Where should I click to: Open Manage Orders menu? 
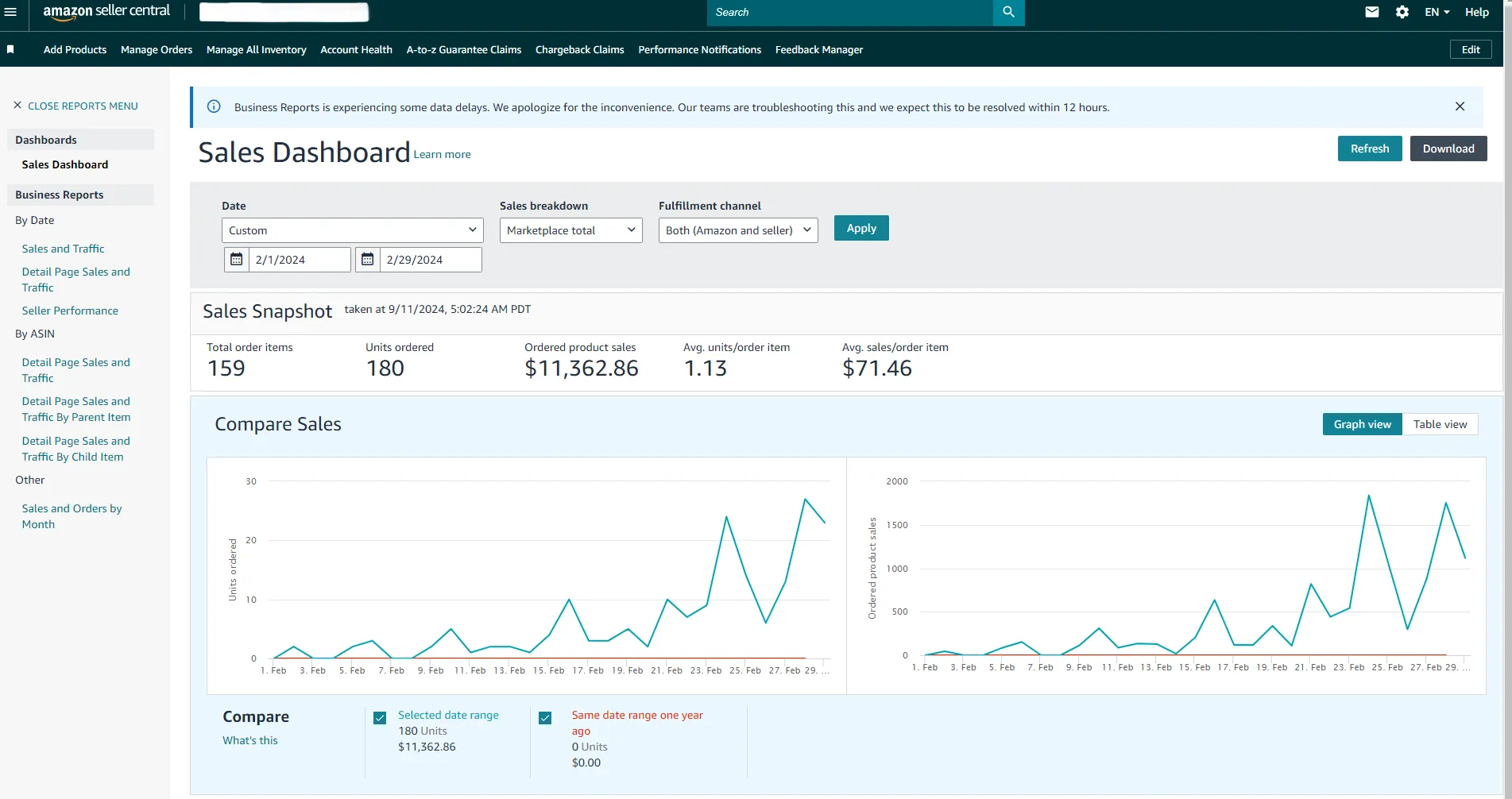pos(157,49)
